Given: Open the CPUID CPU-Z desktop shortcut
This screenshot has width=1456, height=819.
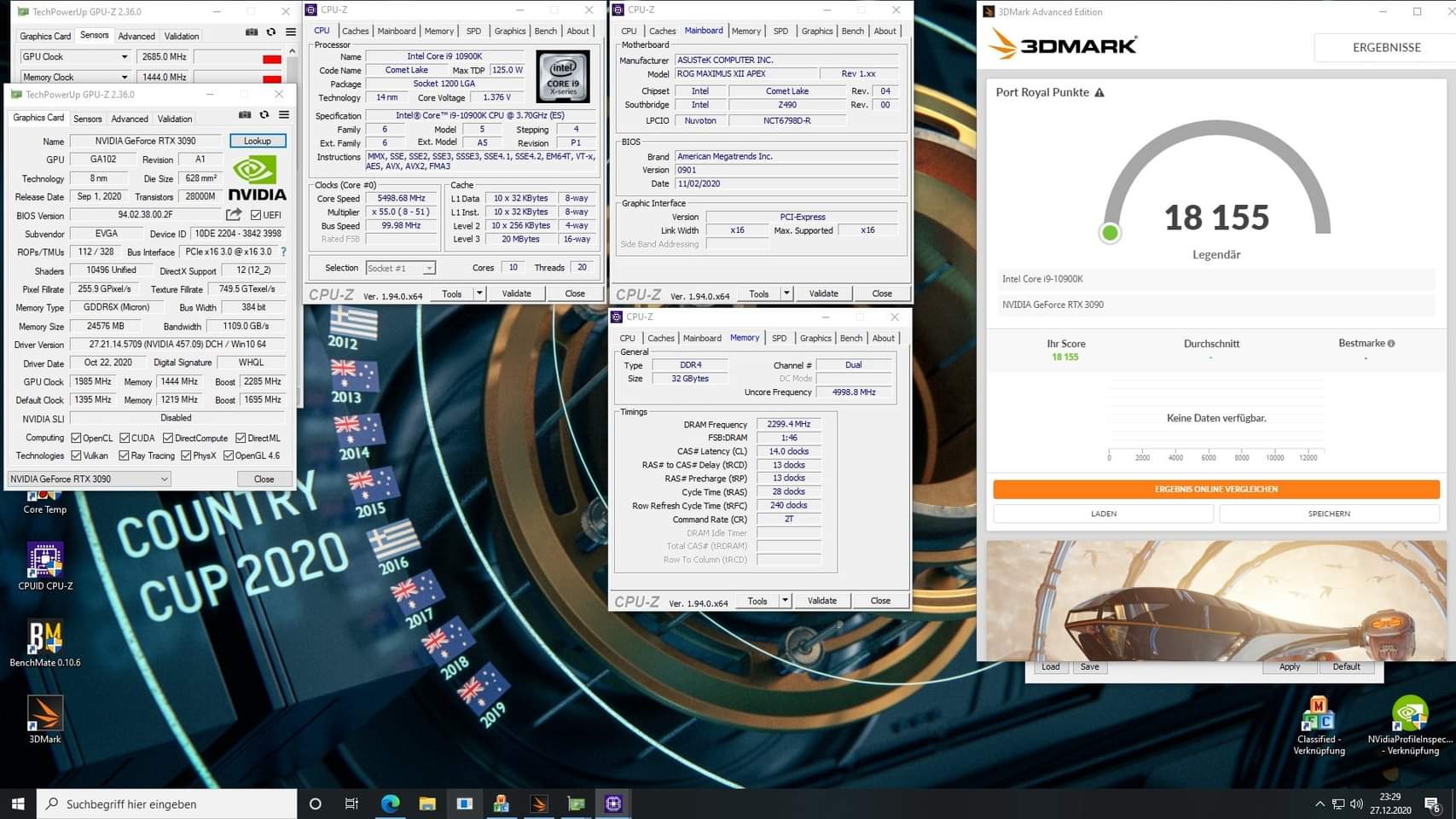Looking at the screenshot, I should (44, 566).
